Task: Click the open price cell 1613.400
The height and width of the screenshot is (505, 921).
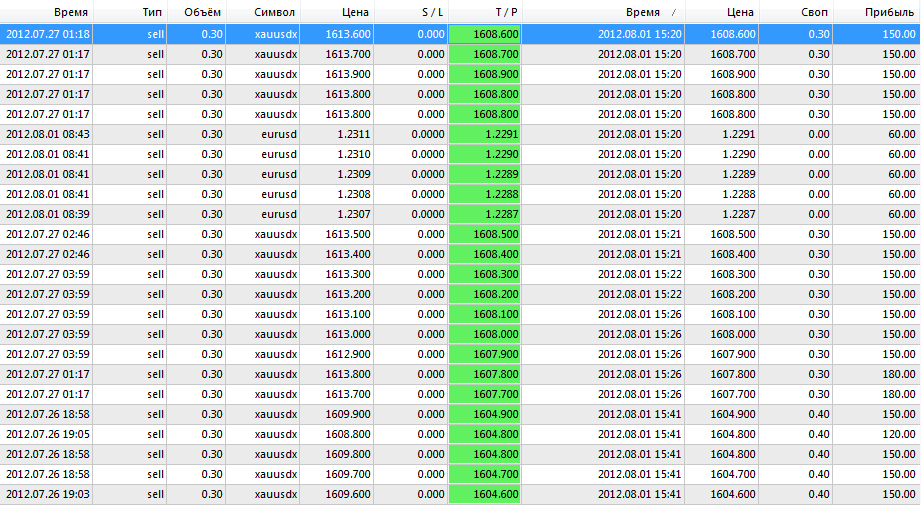Action: (337, 254)
